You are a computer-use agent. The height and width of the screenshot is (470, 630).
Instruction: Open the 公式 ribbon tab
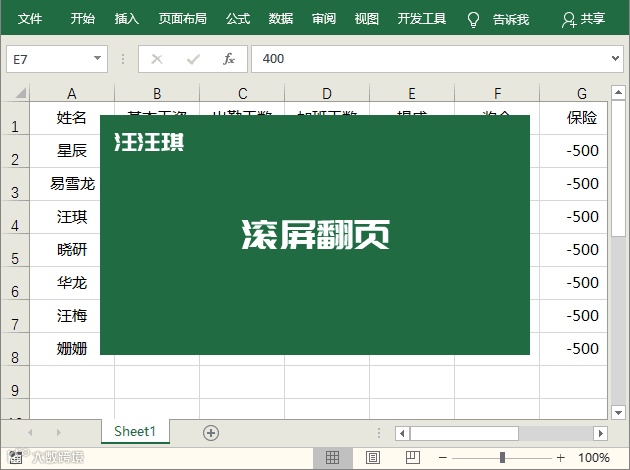click(238, 18)
